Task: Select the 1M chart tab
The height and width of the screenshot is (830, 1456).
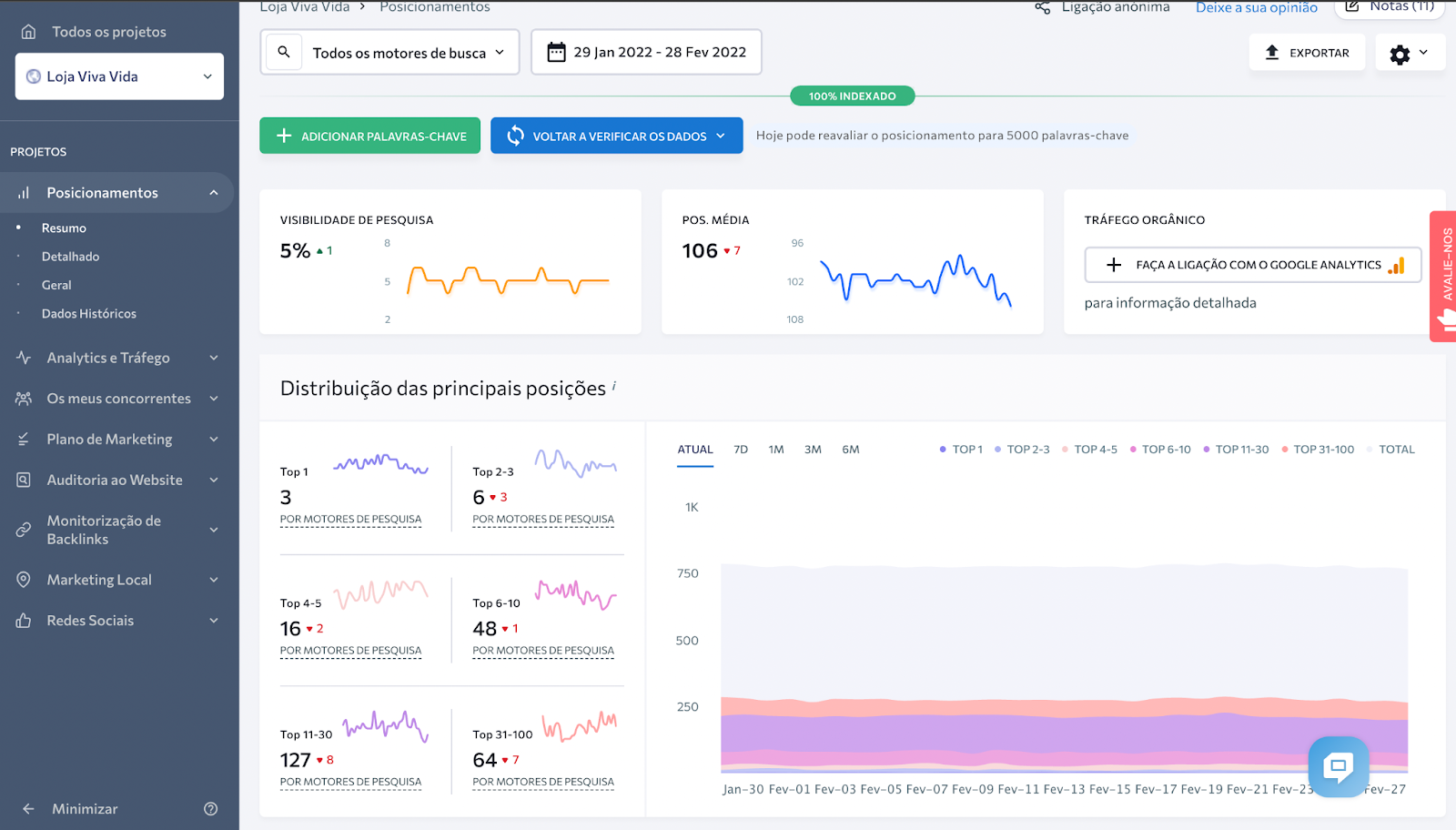Action: point(776,450)
